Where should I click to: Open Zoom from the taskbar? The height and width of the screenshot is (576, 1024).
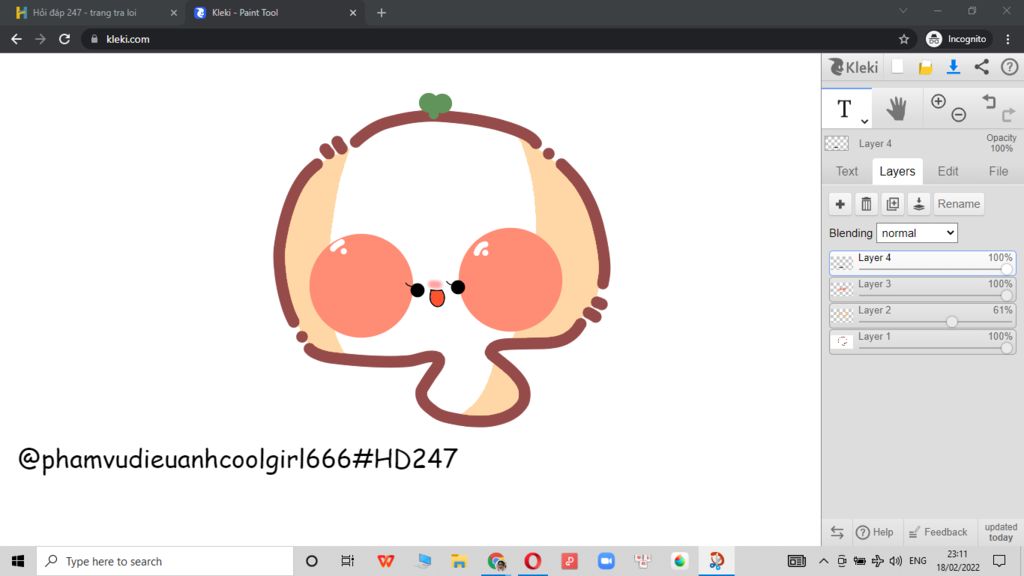point(606,561)
